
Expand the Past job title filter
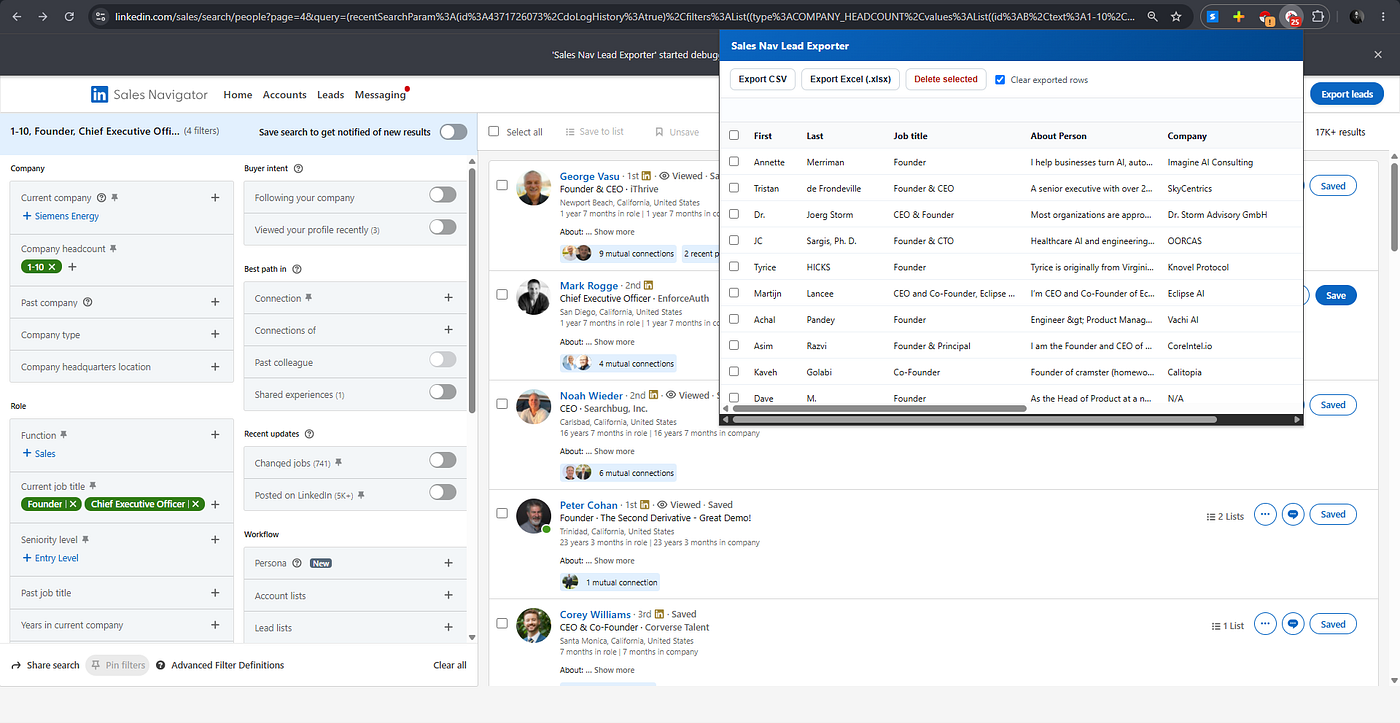(215, 592)
